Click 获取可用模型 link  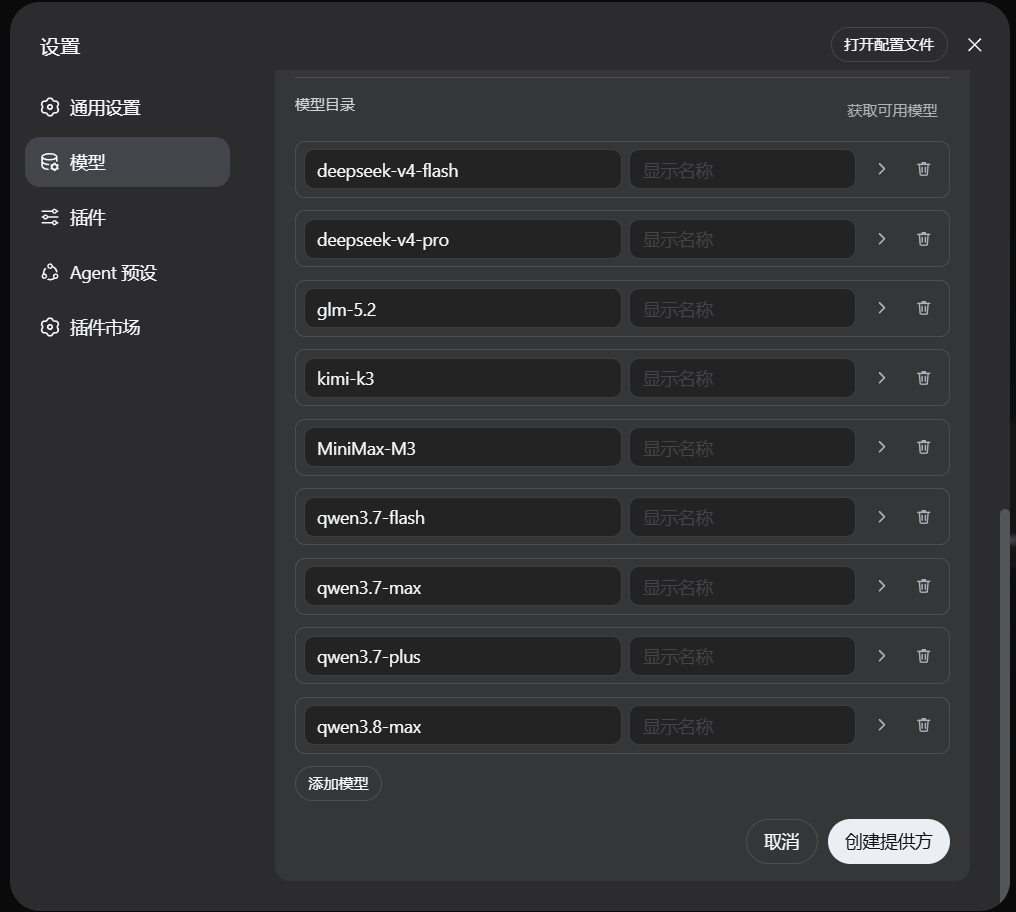pos(892,111)
